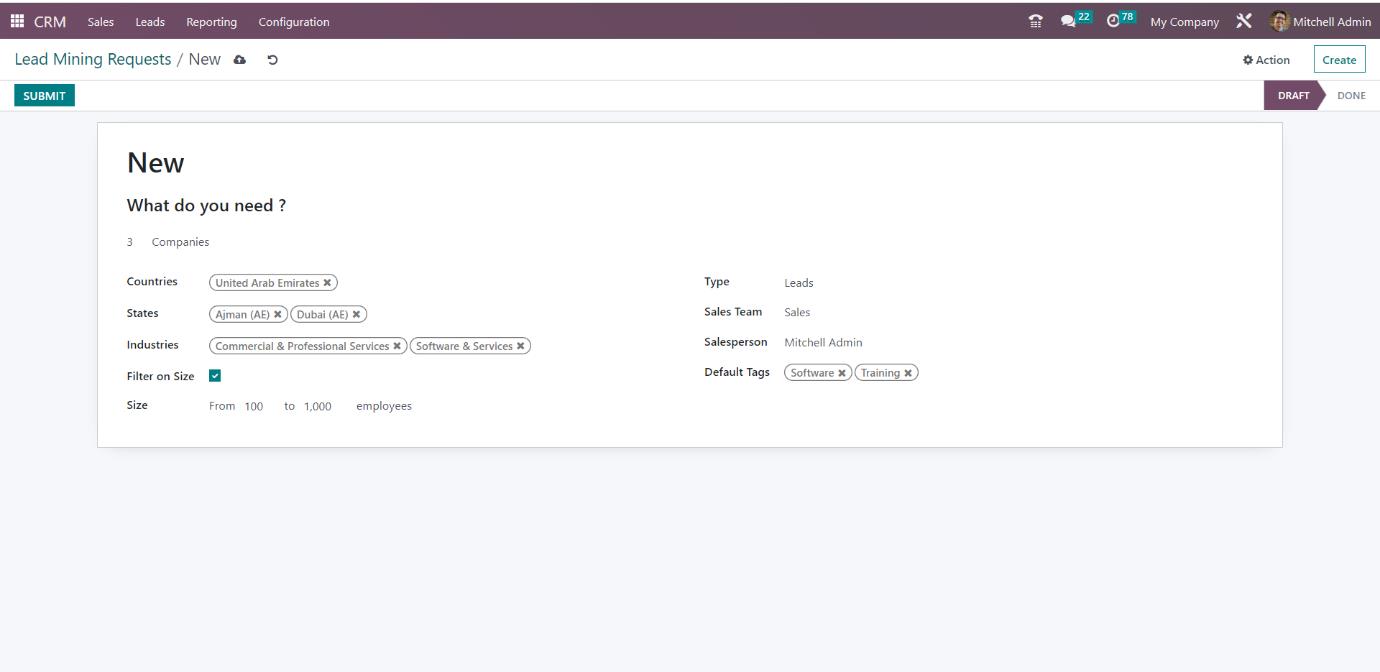The image size is (1380, 672).
Task: Open the Leads menu
Action: coord(150,21)
